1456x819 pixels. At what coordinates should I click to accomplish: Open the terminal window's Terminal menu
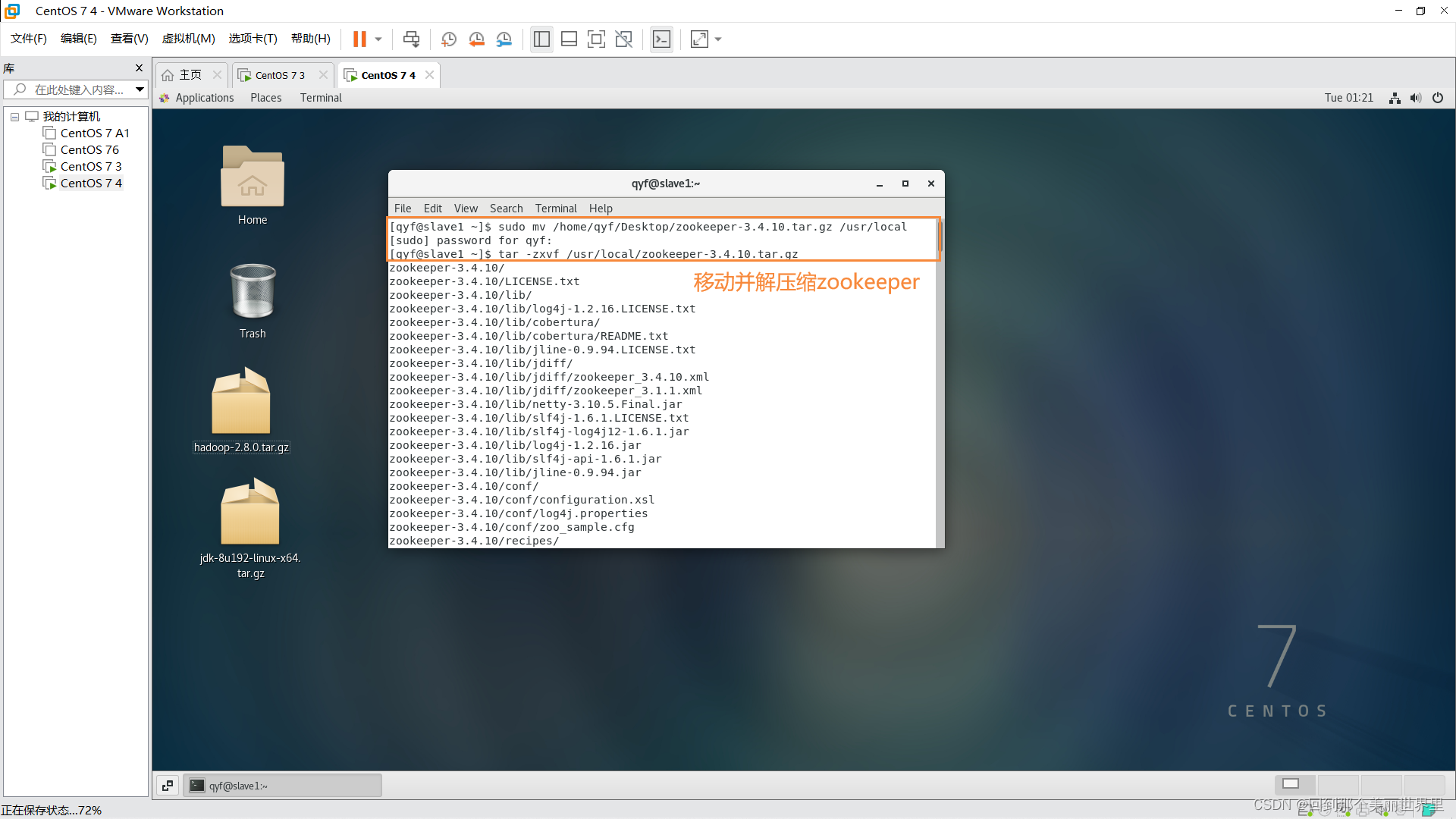(x=556, y=209)
